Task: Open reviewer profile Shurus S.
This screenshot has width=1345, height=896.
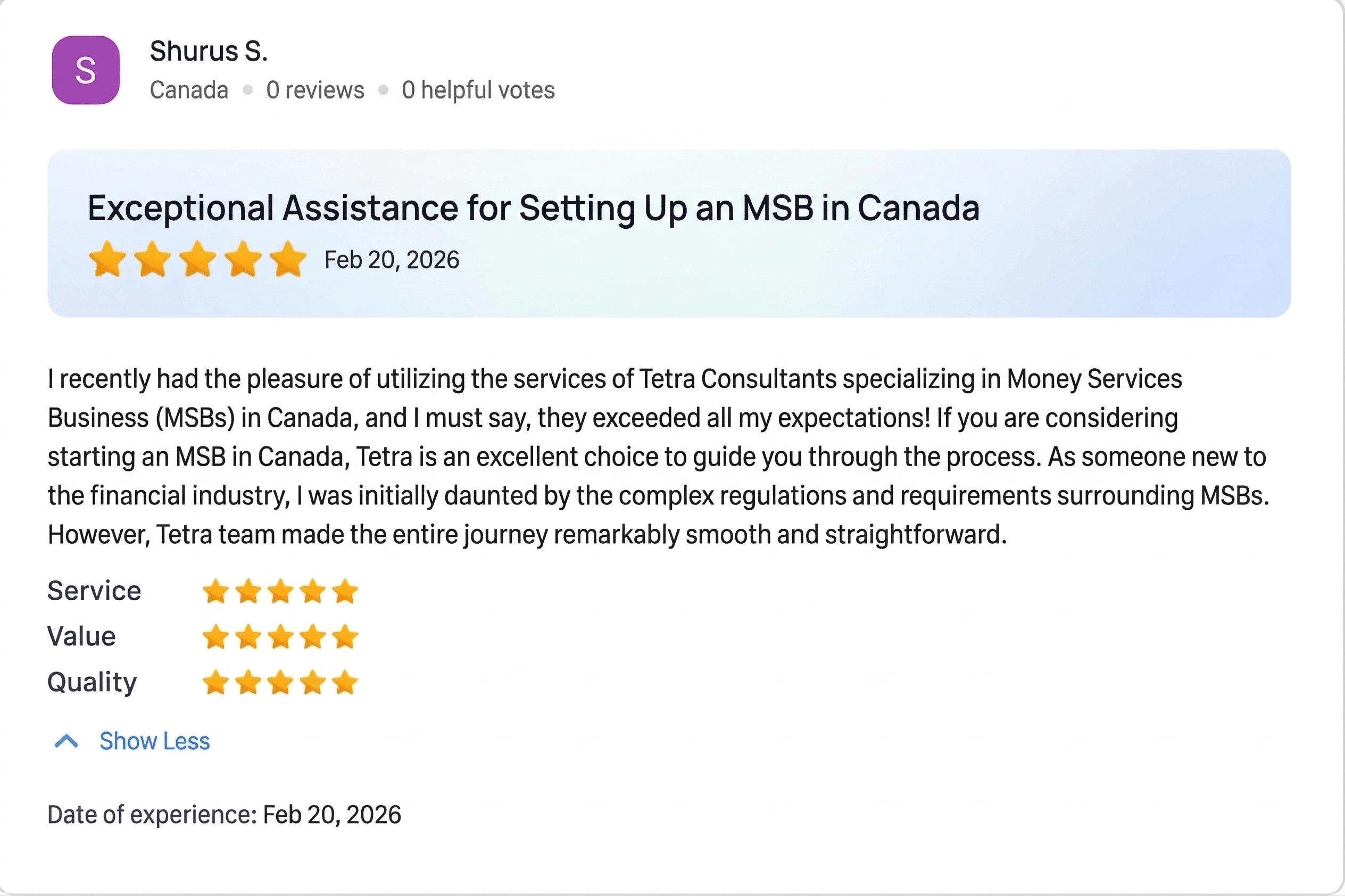Action: (209, 52)
